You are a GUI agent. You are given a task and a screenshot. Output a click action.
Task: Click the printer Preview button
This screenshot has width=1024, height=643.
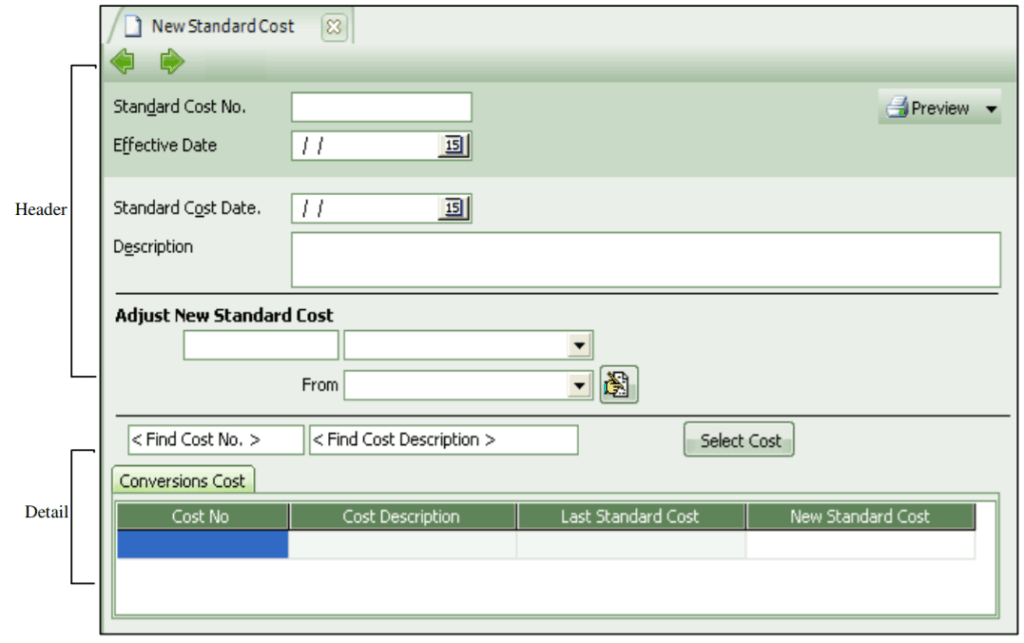(928, 108)
